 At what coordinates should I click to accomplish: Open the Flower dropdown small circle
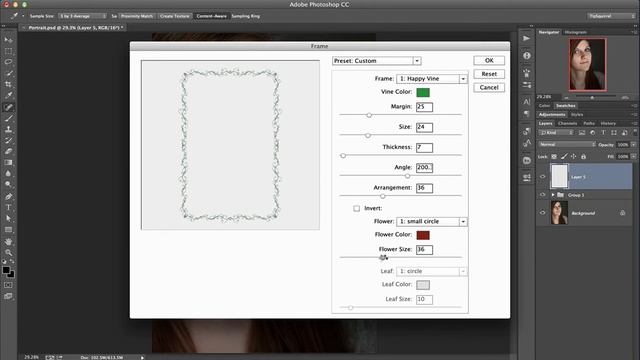[431, 221]
